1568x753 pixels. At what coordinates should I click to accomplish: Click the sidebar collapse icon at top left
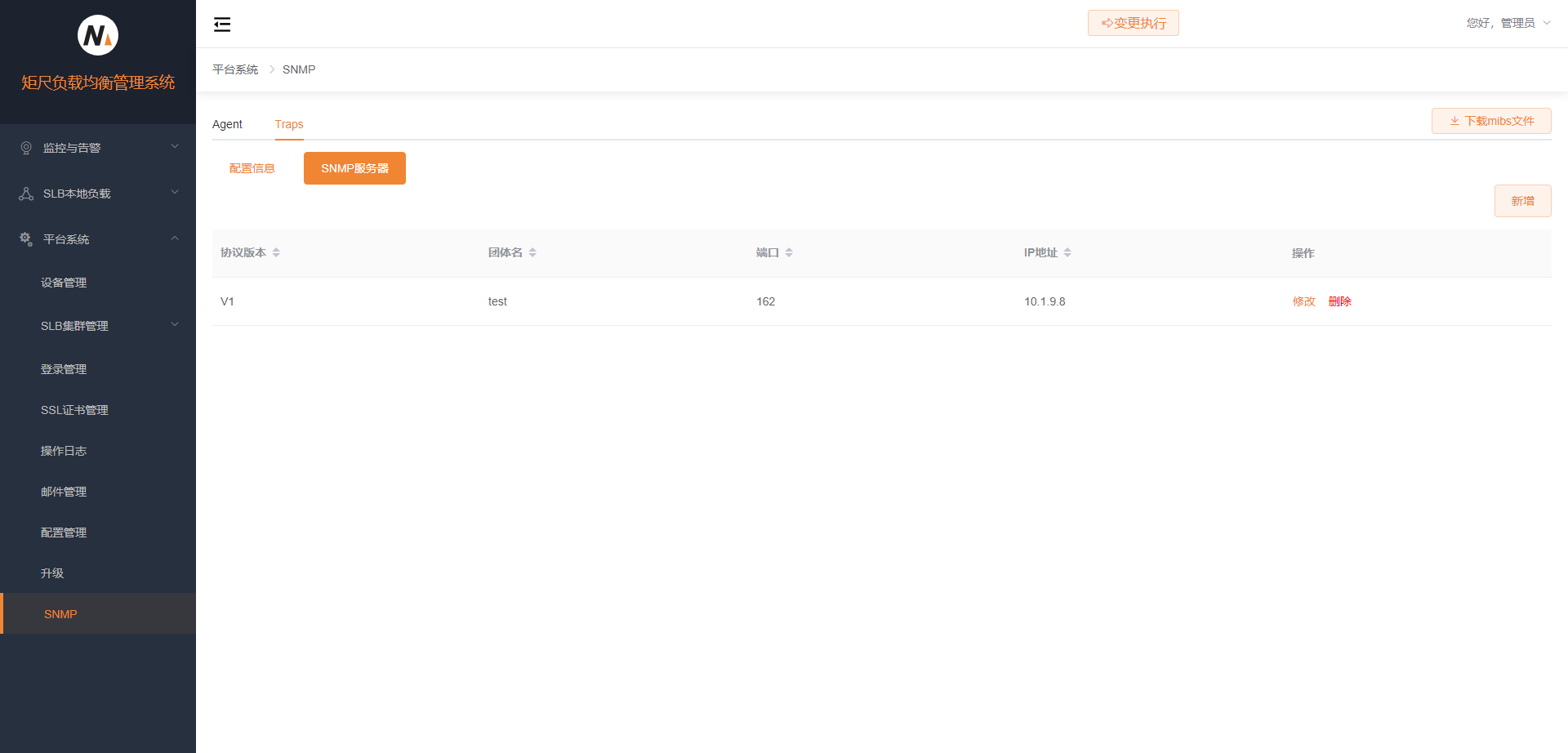[221, 24]
